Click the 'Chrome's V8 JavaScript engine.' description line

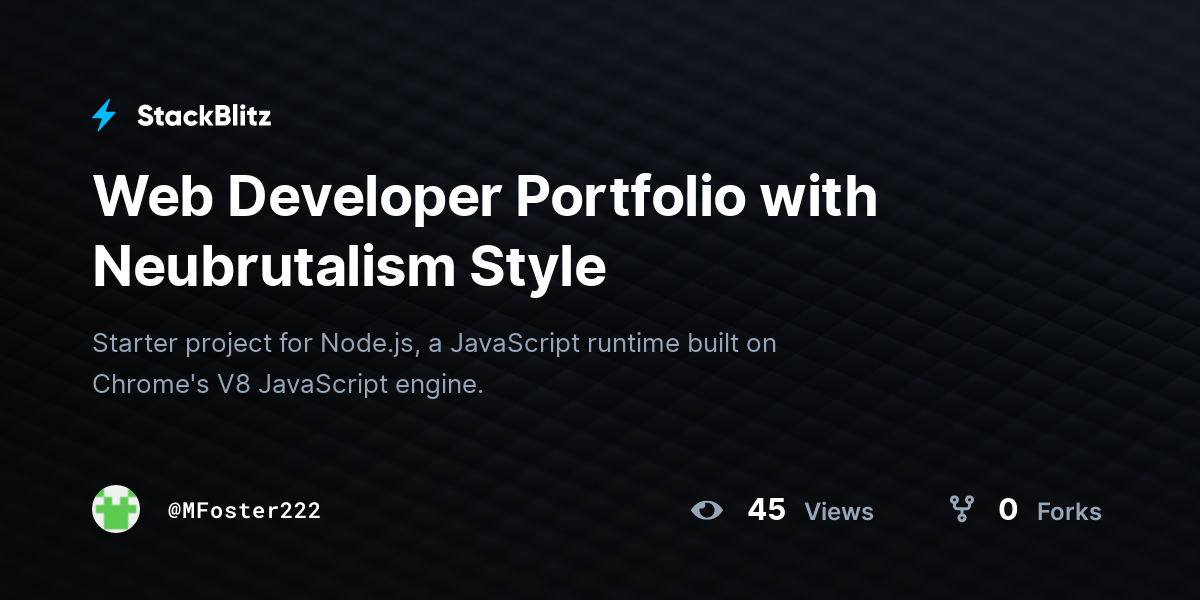pos(288,384)
